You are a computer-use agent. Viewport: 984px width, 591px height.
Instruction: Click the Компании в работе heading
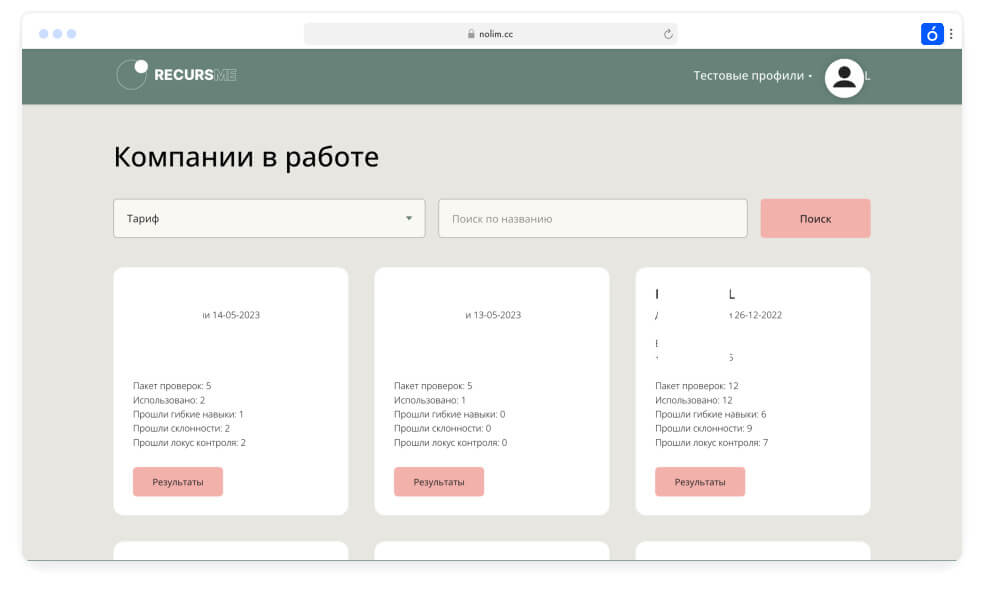coord(246,157)
